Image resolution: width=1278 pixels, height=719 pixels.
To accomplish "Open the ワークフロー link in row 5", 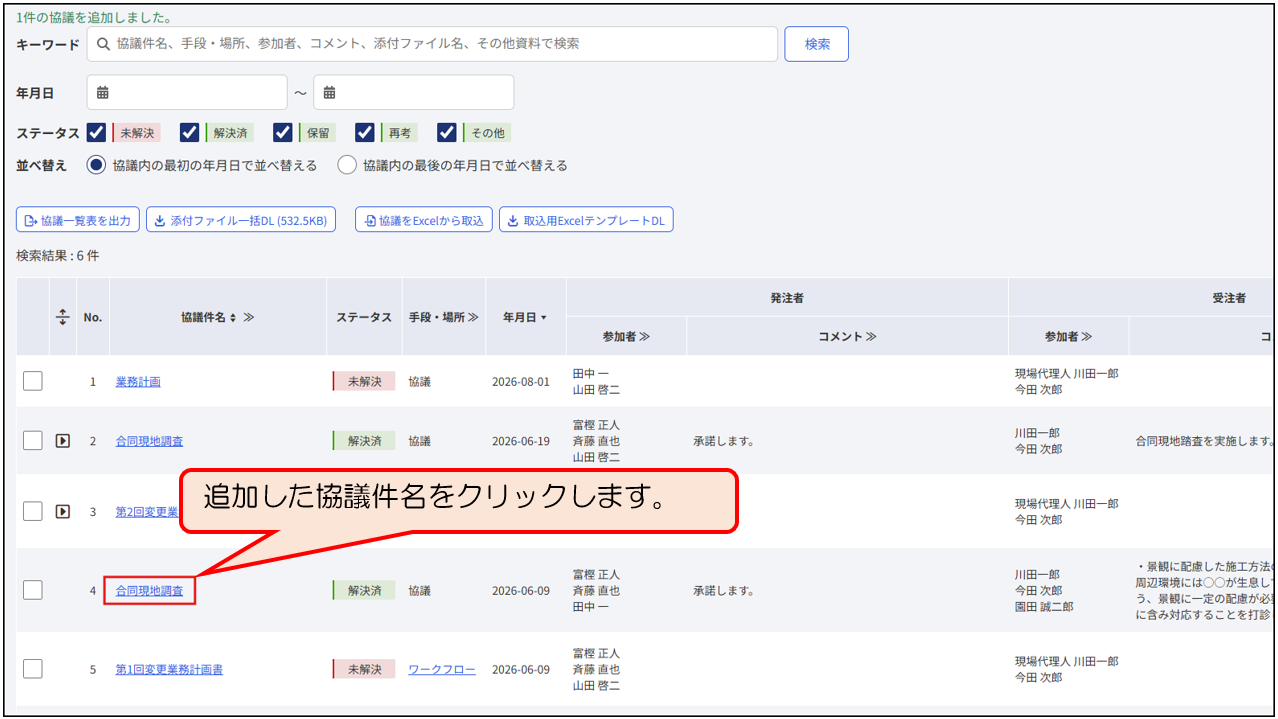I will [x=442, y=670].
